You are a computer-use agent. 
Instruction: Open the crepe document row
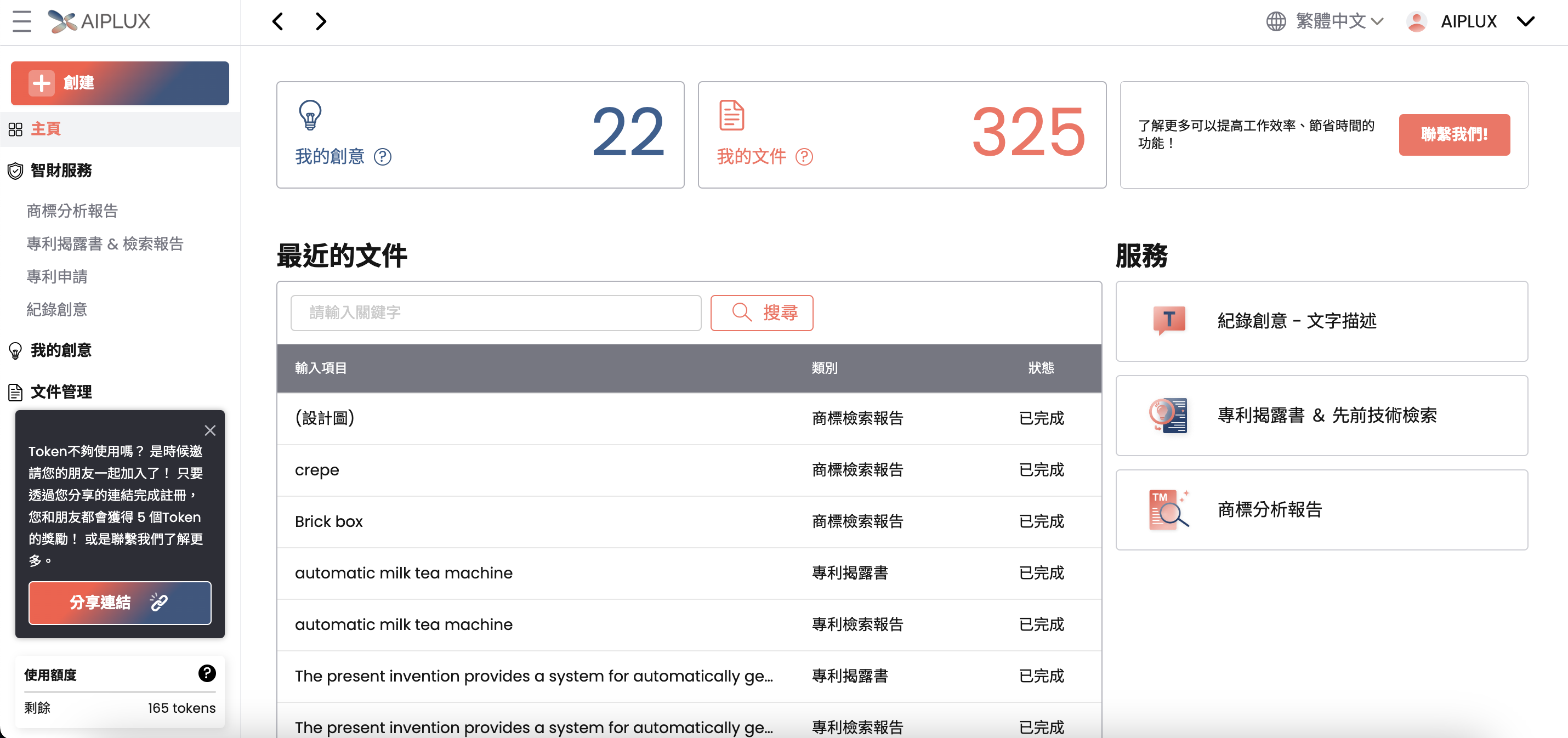(689, 470)
